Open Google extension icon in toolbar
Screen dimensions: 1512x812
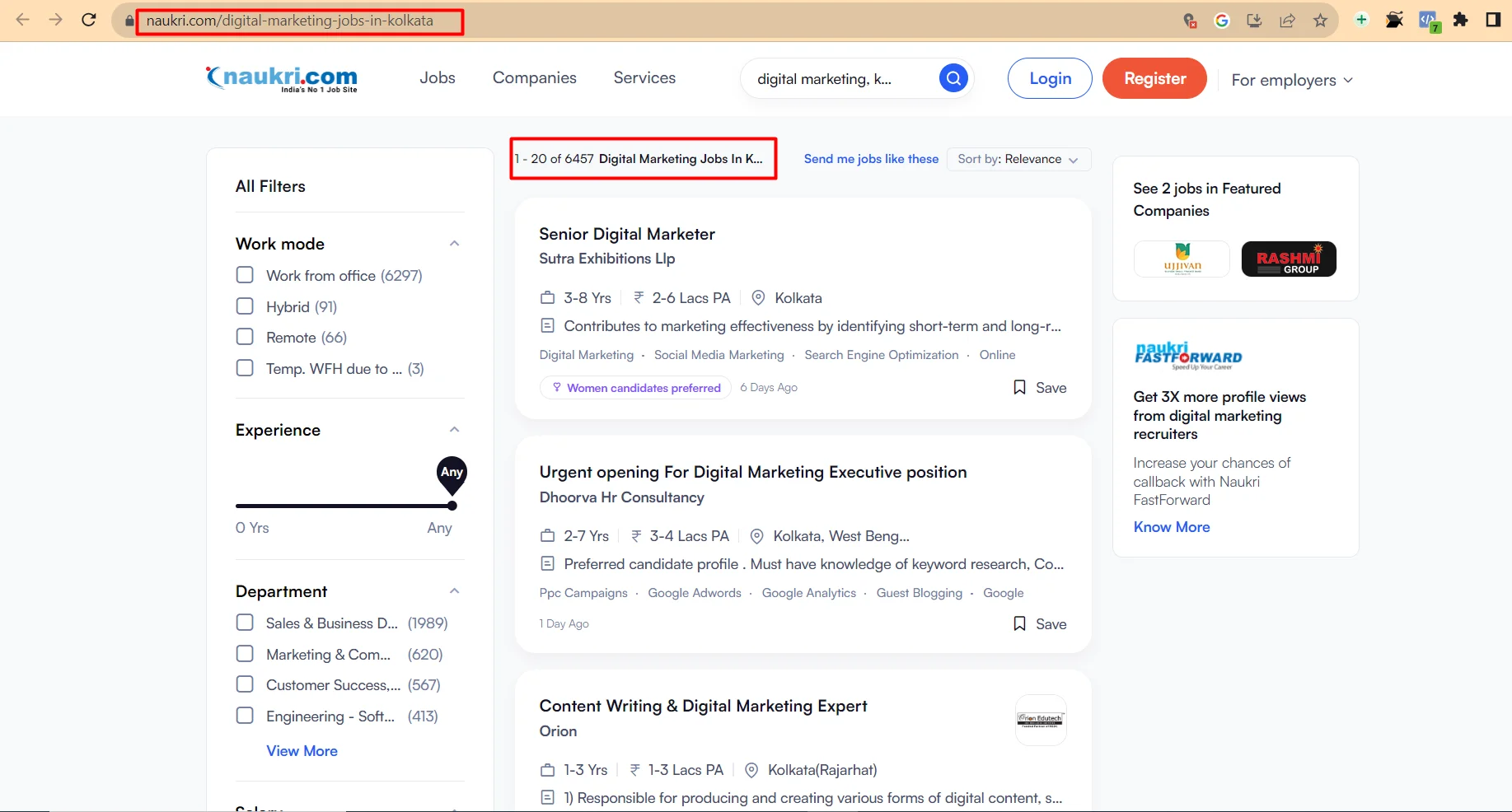pyautogui.click(x=1222, y=21)
